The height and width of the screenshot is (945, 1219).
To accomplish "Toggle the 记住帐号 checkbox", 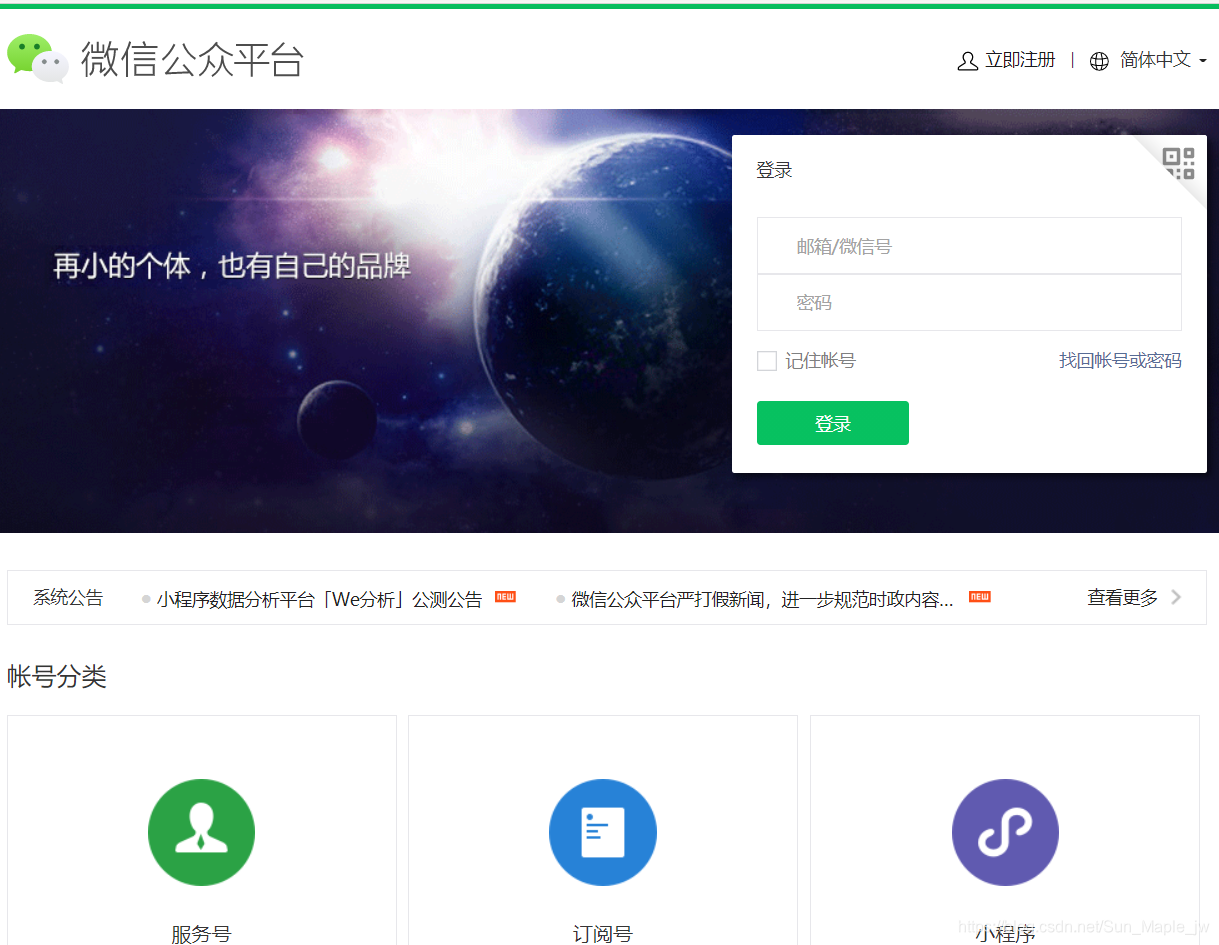I will (x=767, y=361).
